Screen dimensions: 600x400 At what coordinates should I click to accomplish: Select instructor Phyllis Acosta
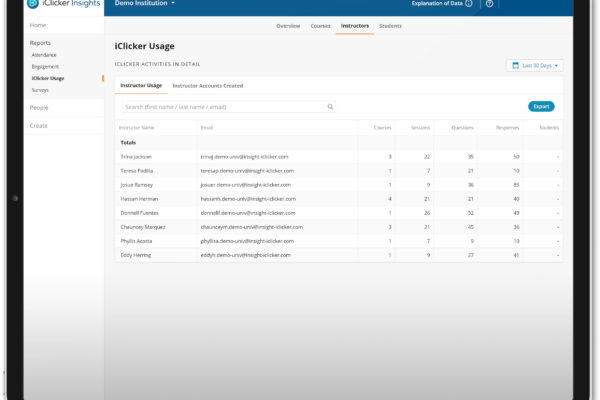(x=136, y=241)
